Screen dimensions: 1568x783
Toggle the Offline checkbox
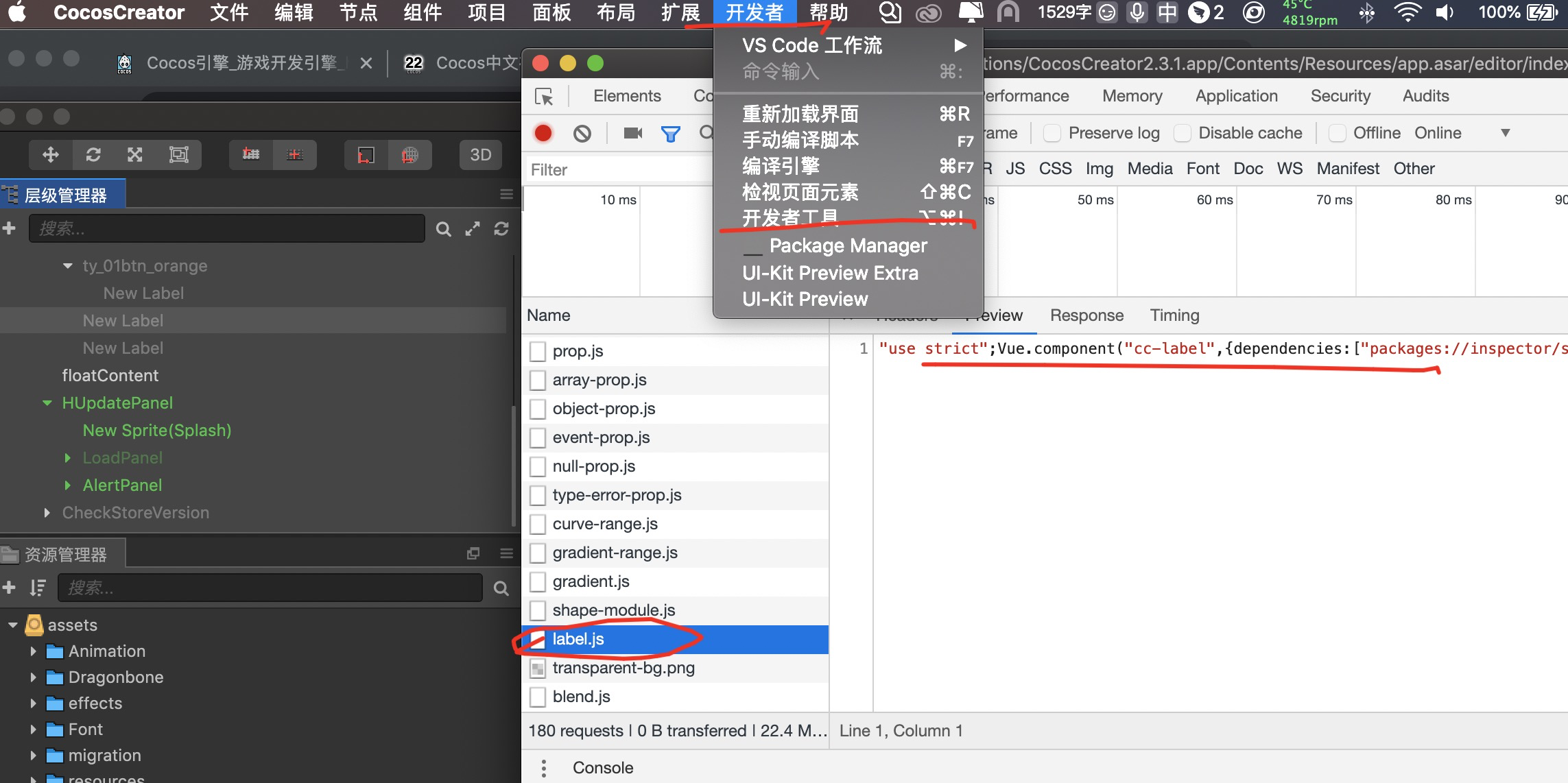1338,133
